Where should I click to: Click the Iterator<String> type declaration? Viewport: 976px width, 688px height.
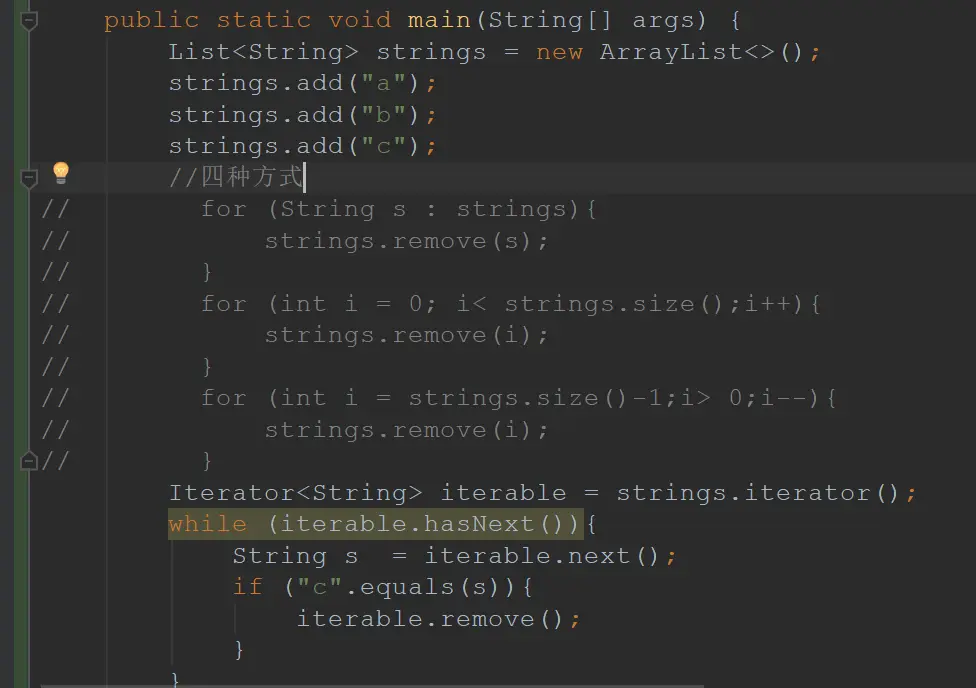(296, 493)
